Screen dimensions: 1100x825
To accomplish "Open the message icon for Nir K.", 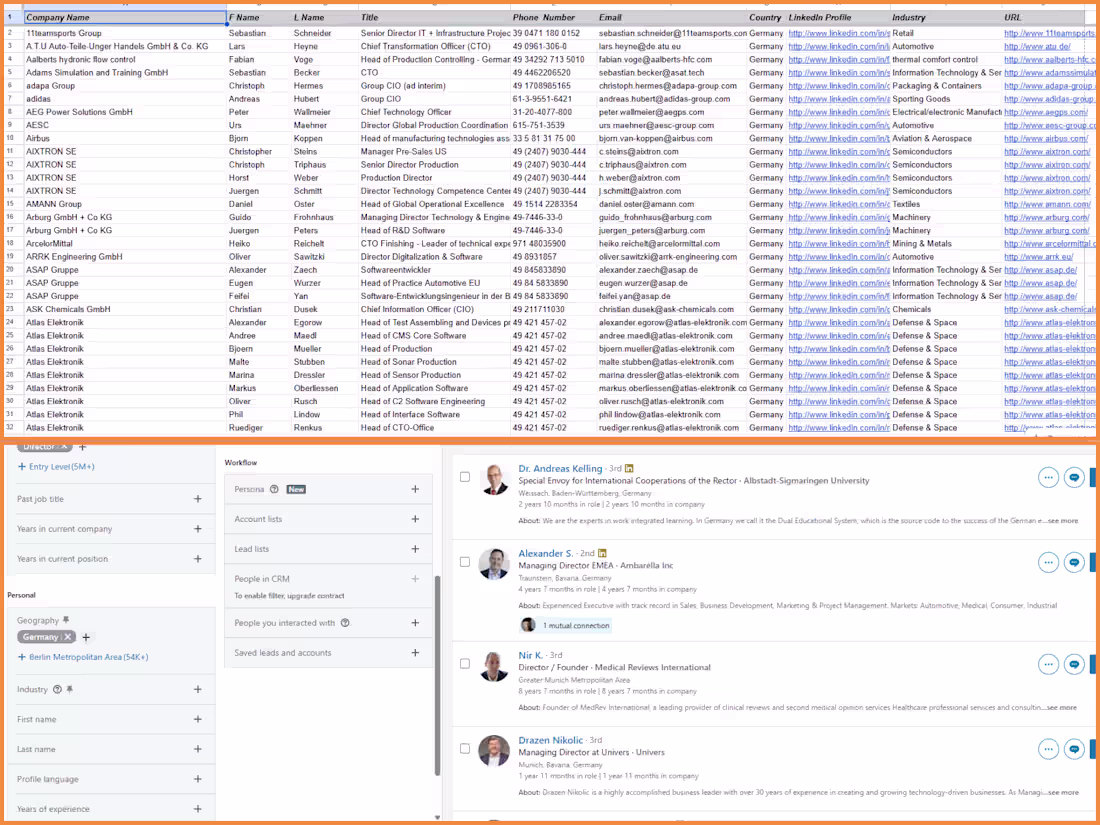I will [1075, 663].
